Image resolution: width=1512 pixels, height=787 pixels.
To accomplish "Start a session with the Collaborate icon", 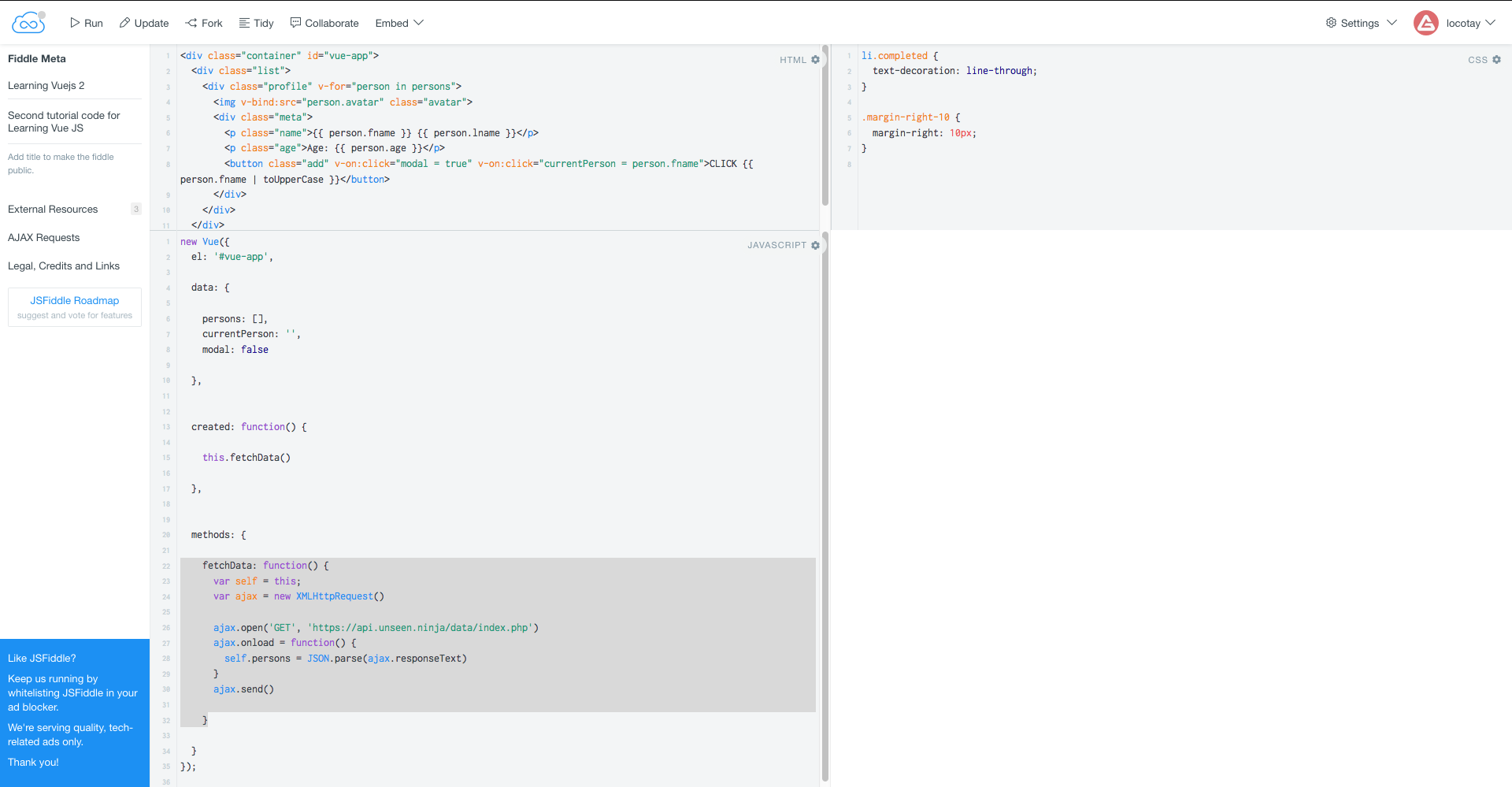I will 295,23.
